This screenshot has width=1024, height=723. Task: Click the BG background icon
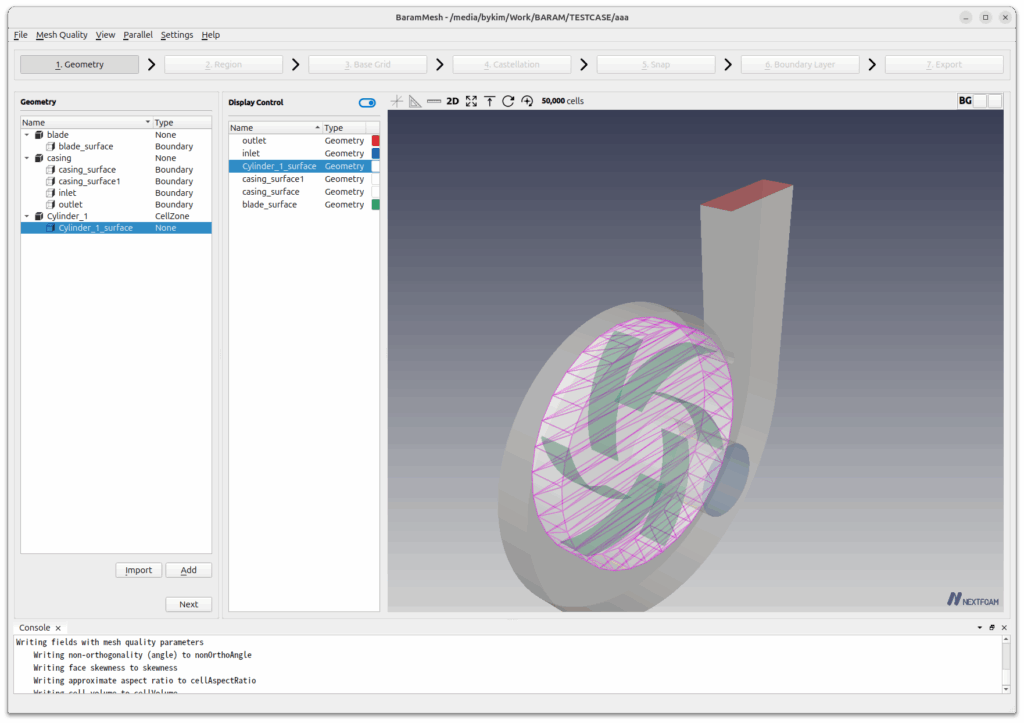(965, 101)
